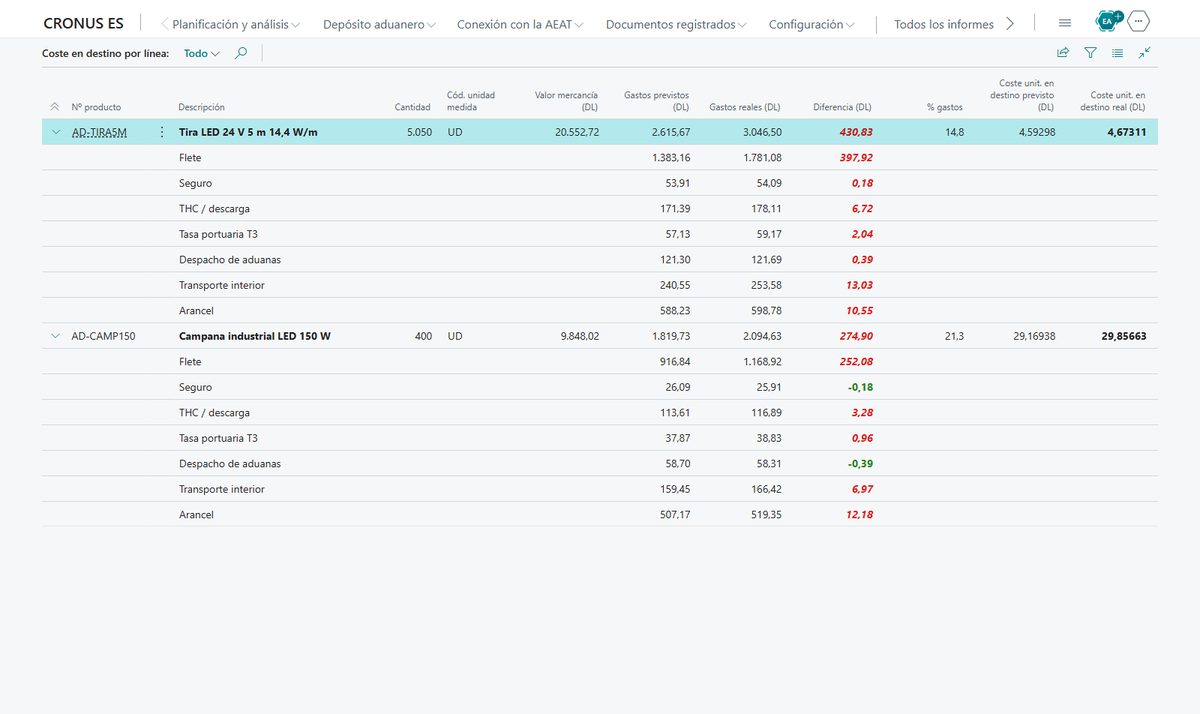Click the share page icon
This screenshot has height=714, width=1200.
(x=1063, y=53)
